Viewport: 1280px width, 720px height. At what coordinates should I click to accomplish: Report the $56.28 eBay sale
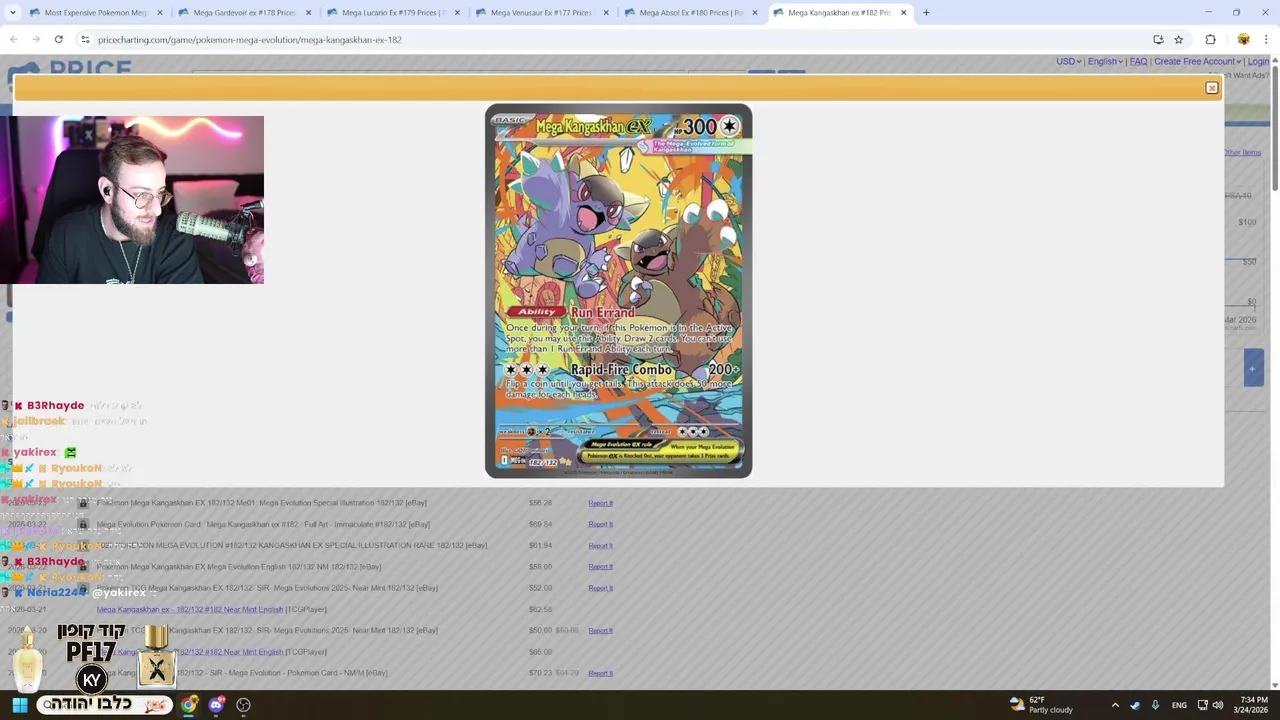click(600, 503)
